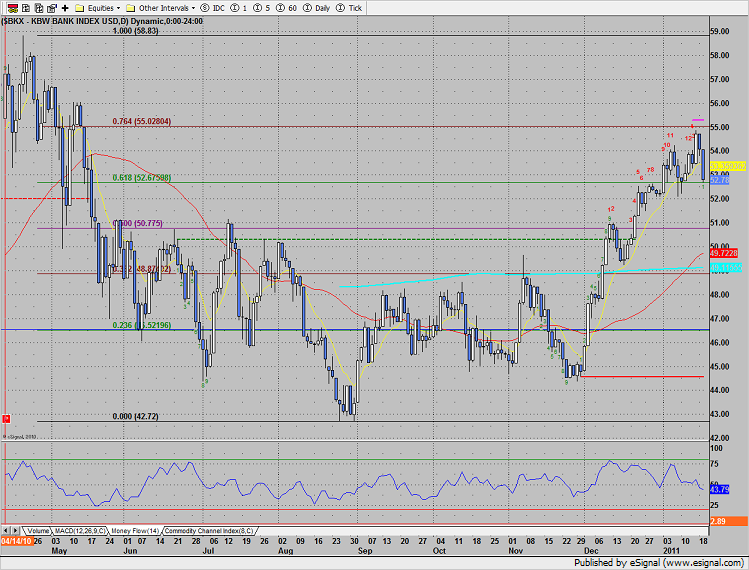
Task: Switch to the 5-minute interval
Action: pos(261,7)
